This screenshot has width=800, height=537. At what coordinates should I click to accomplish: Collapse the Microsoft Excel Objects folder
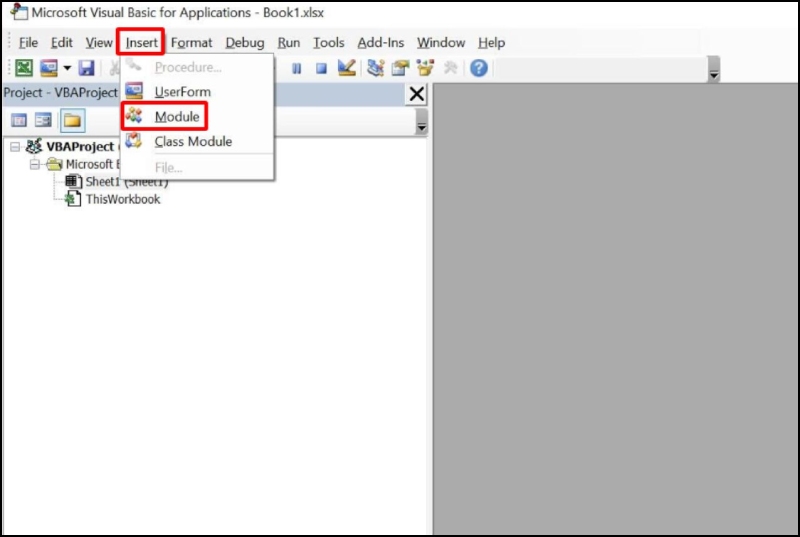(35, 165)
